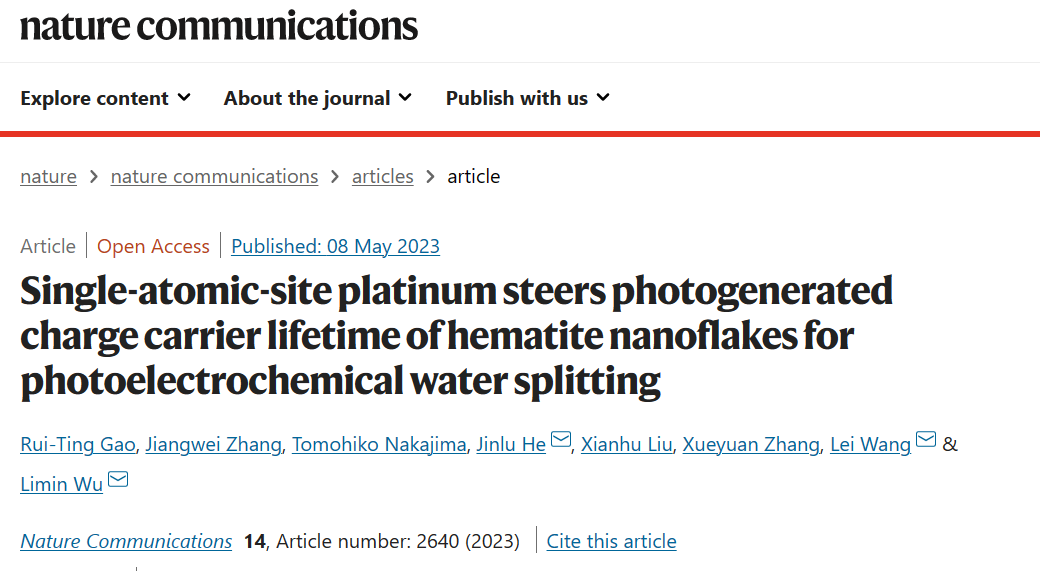Viewport: 1040px width, 571px height.
Task: Expand the Explore content menu
Action: (x=105, y=98)
